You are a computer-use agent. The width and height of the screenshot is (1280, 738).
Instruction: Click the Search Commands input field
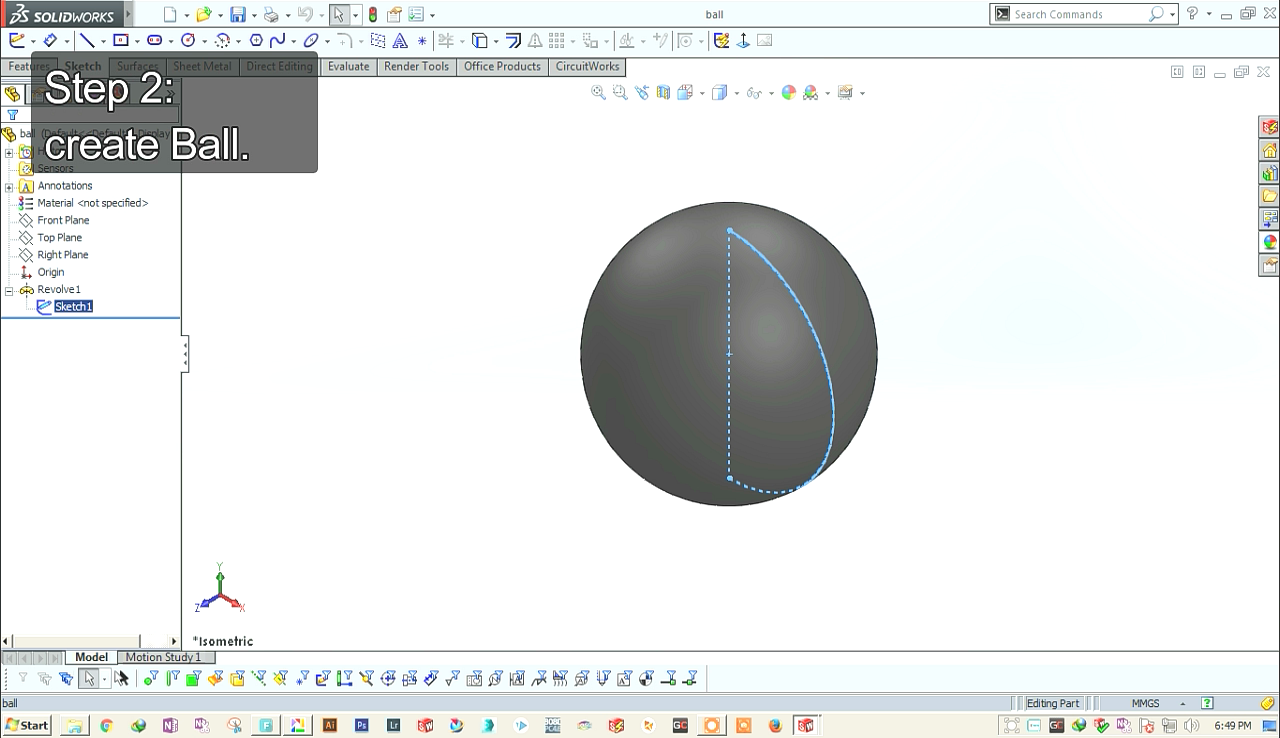1079,14
